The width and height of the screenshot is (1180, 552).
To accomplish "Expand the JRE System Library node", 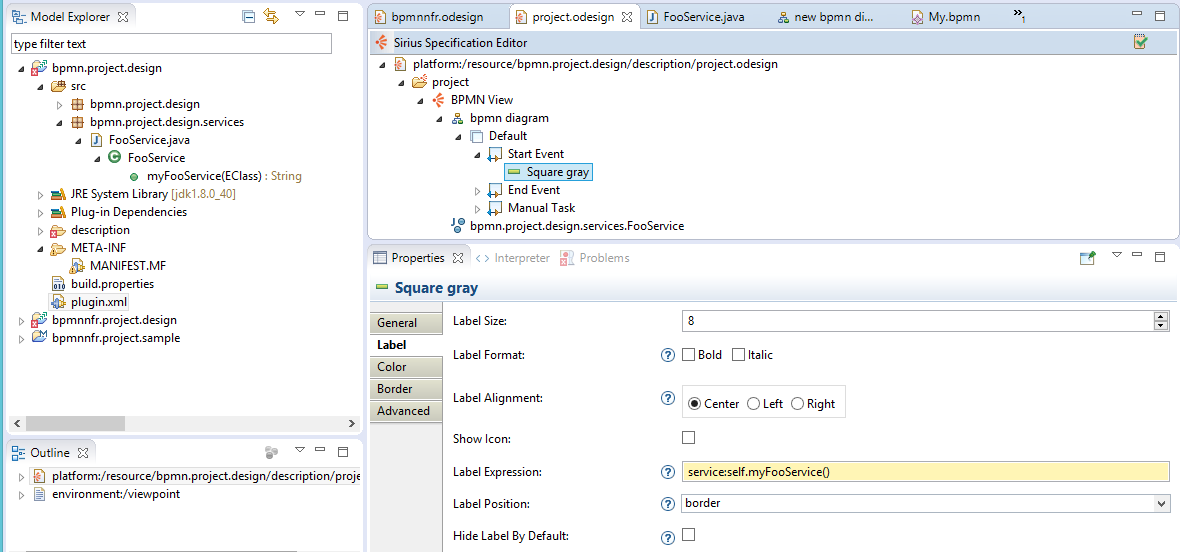I will click(41, 195).
